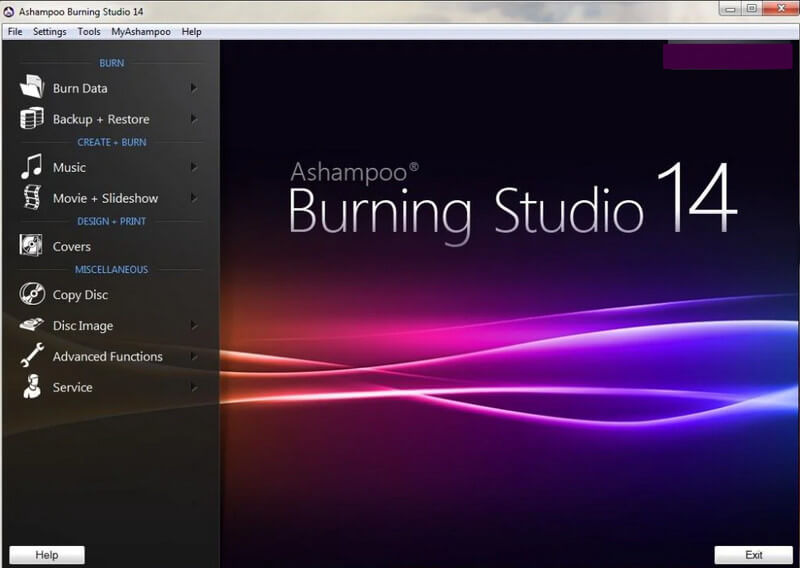Viewport: 800px width, 568px height.
Task: Expand the Advanced Functions submenu arrow
Action: click(x=193, y=356)
